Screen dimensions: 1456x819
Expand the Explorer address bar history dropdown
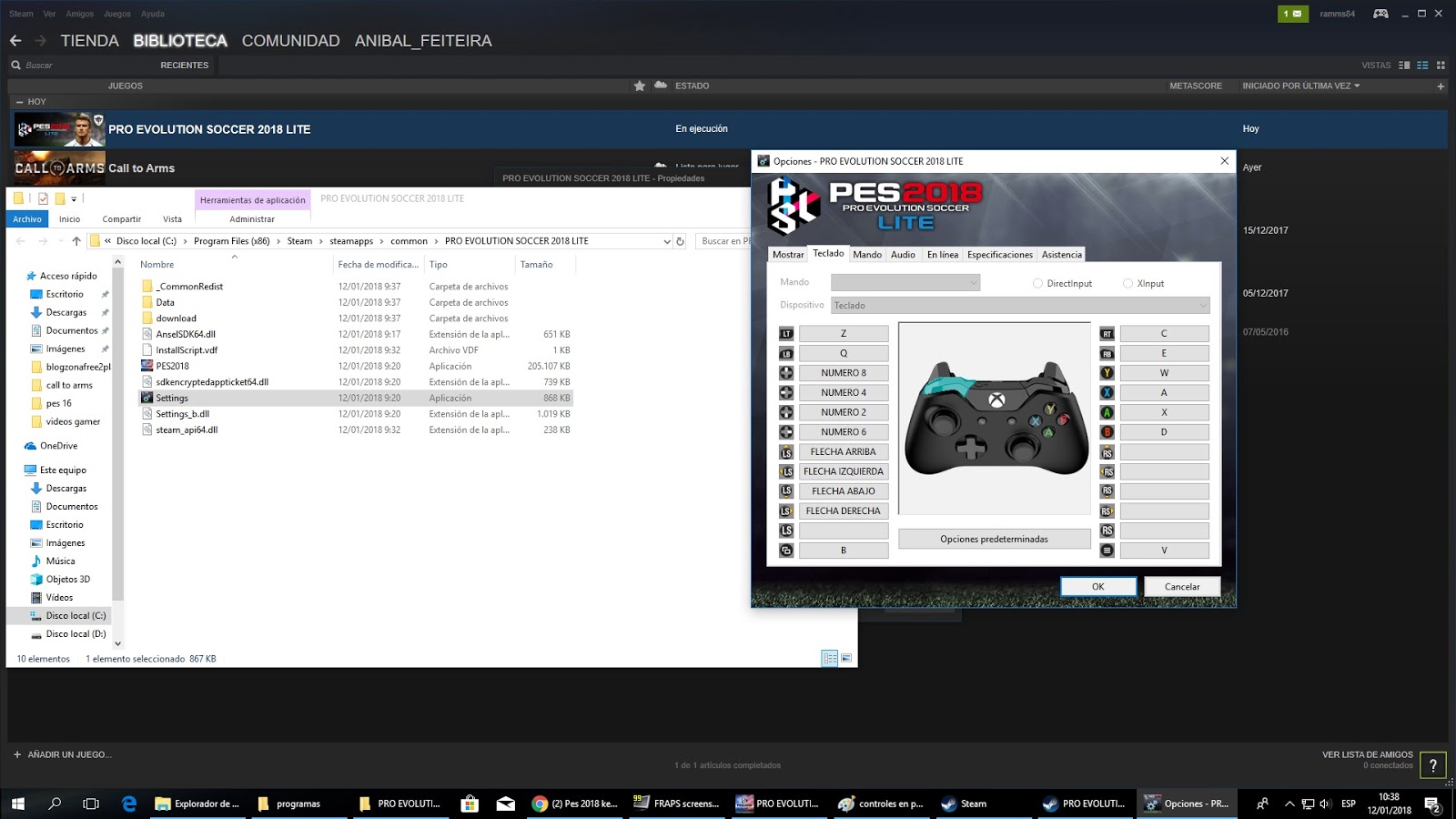(x=667, y=241)
